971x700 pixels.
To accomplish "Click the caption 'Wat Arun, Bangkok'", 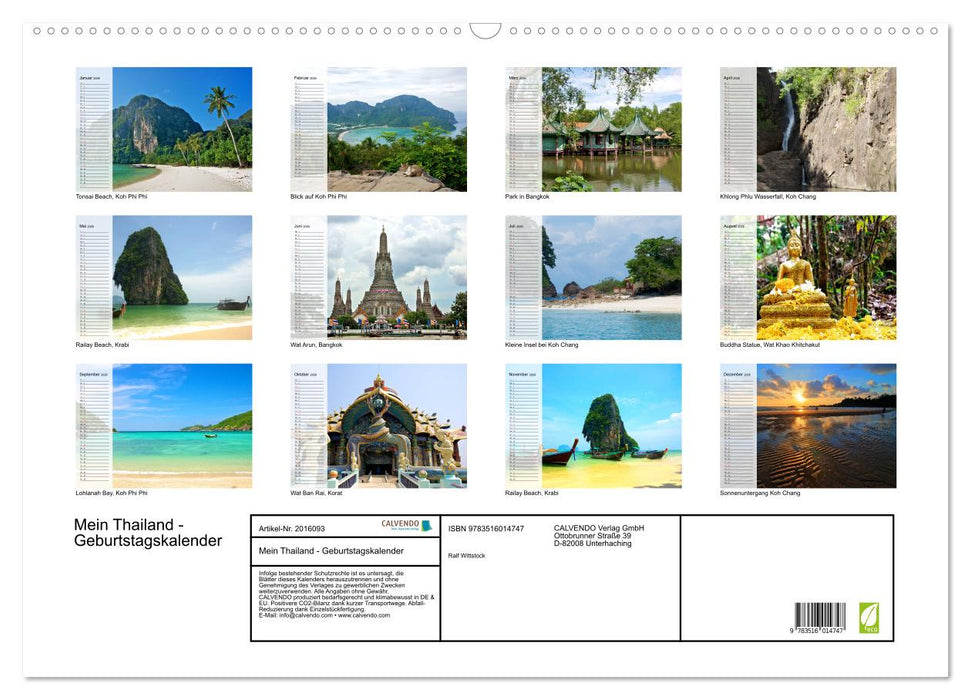I will 316,344.
